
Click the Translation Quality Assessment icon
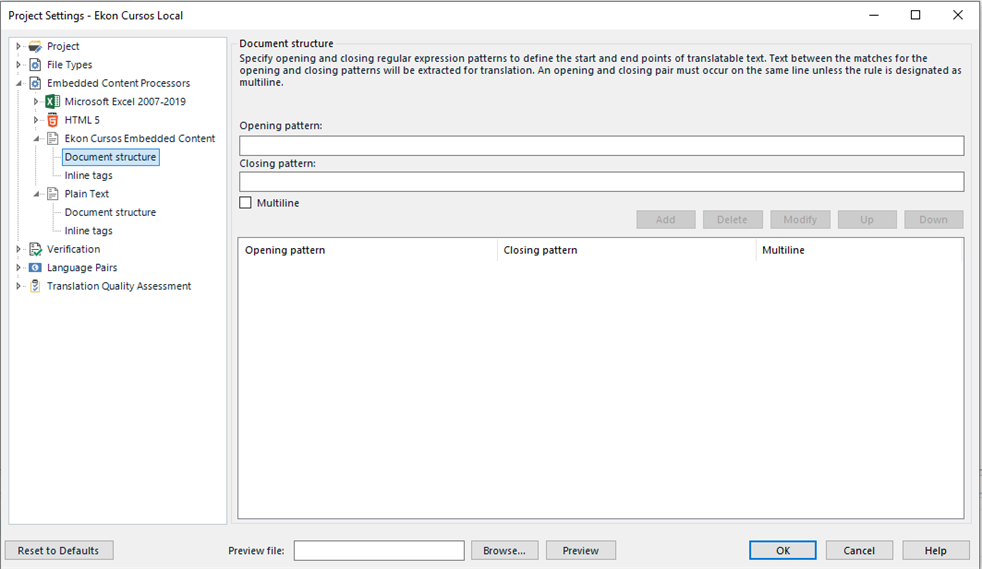35,286
